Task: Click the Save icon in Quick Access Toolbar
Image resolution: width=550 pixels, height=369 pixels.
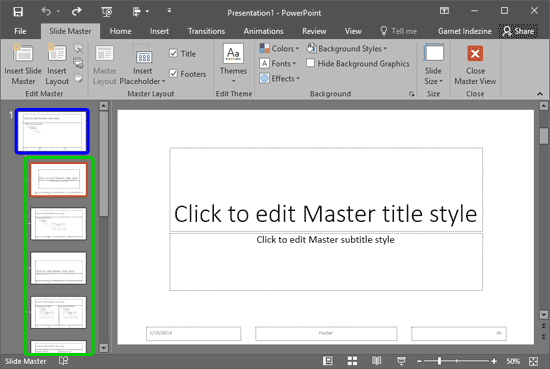Action: click(x=18, y=12)
